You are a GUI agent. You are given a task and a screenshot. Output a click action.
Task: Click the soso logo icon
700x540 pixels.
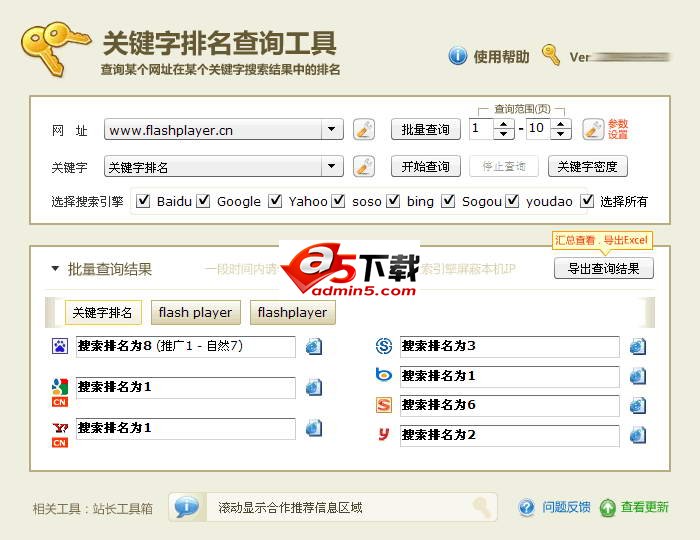click(x=383, y=346)
